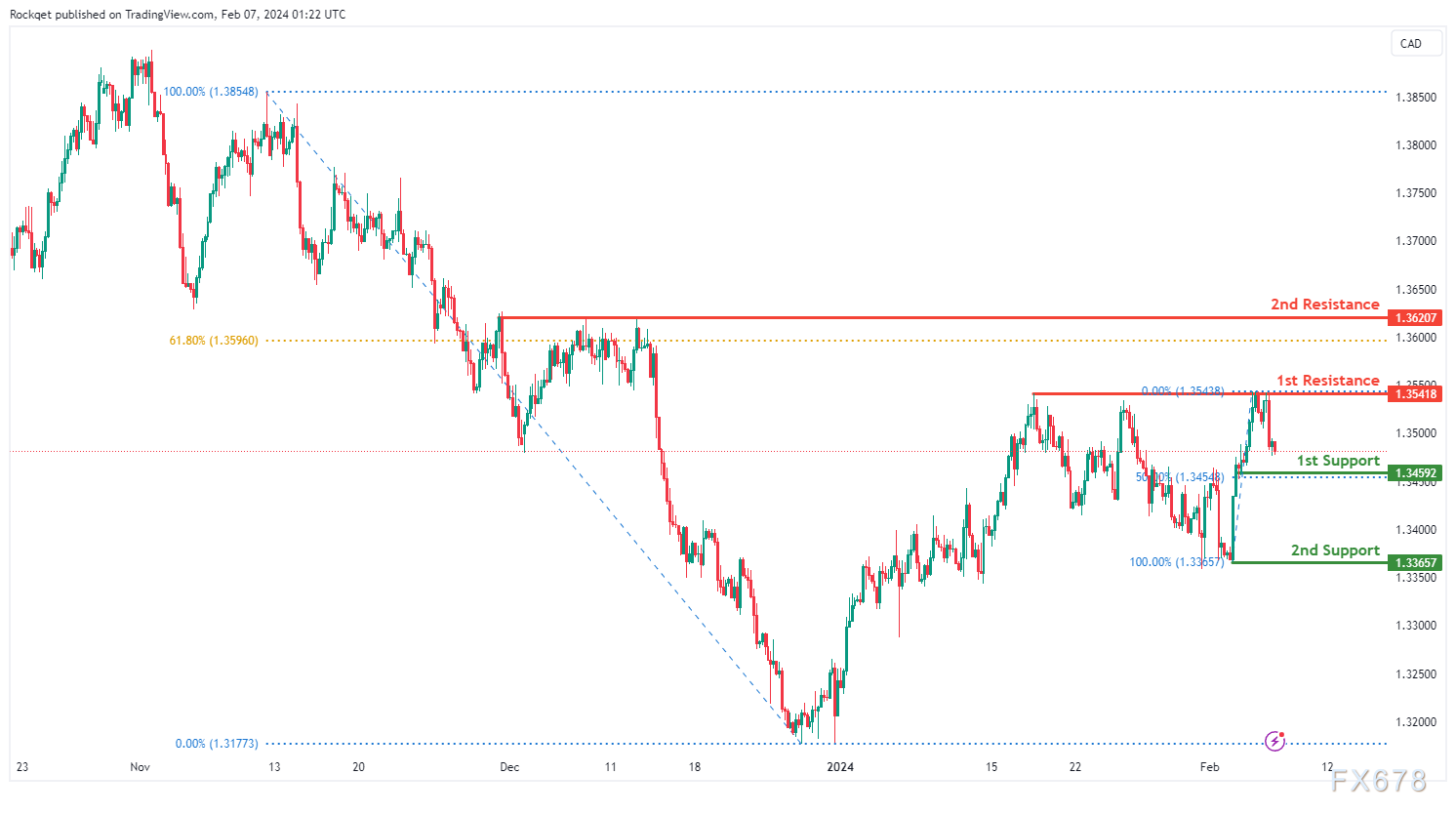Screen dimensions: 1456x815
Task: Click the 61.80% (1.35960) Fibonacci label
Action: pyautogui.click(x=214, y=341)
